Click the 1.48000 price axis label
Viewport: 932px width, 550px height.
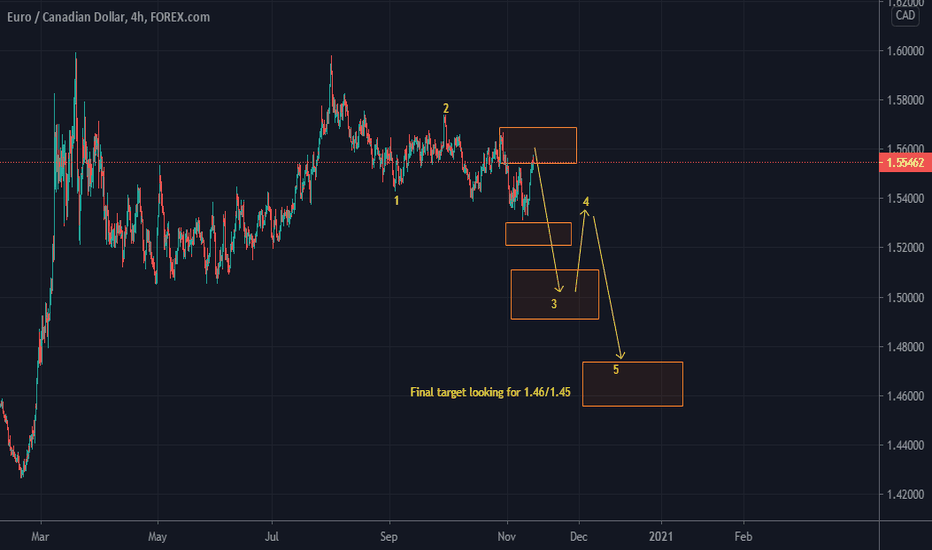905,347
